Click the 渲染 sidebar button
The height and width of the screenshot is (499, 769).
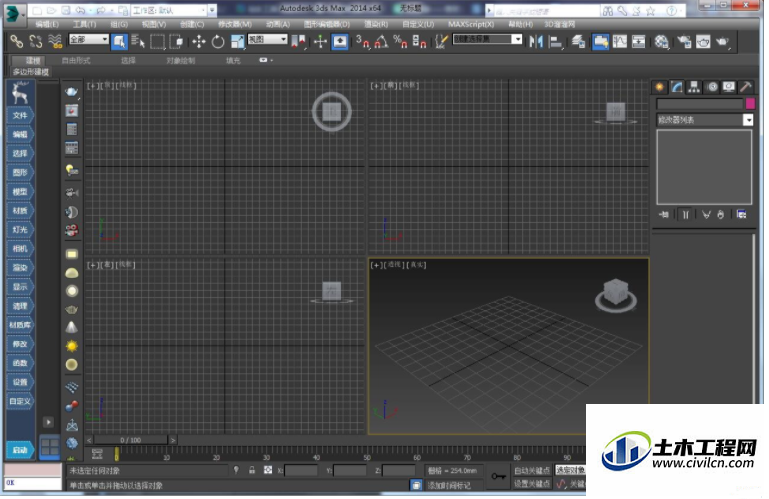pyautogui.click(x=20, y=268)
